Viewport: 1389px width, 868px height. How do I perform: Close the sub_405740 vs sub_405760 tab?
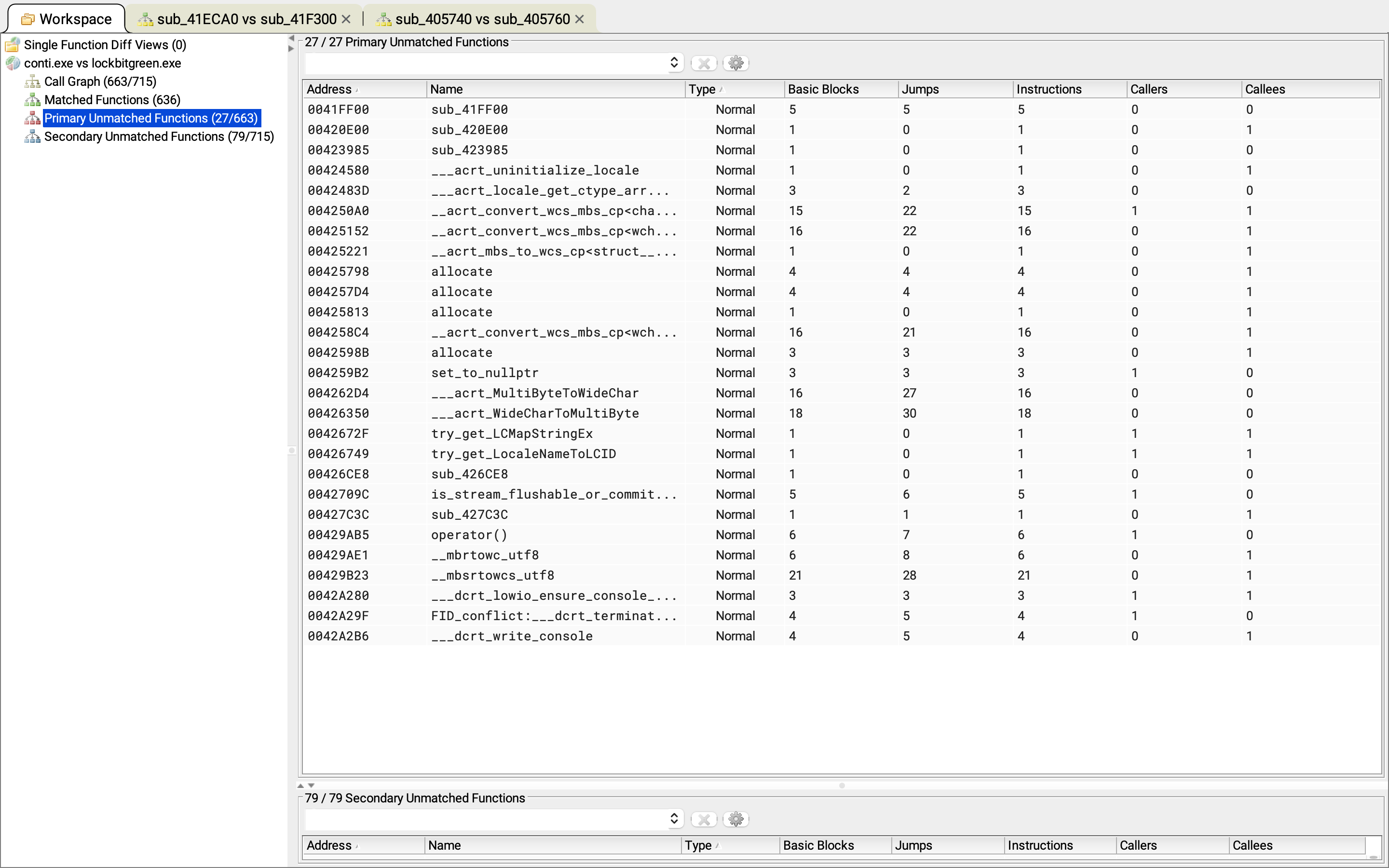(x=580, y=19)
